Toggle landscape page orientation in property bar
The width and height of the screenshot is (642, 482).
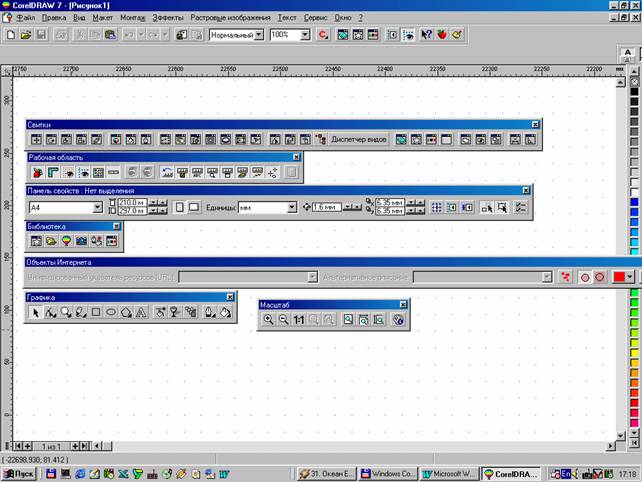point(194,207)
